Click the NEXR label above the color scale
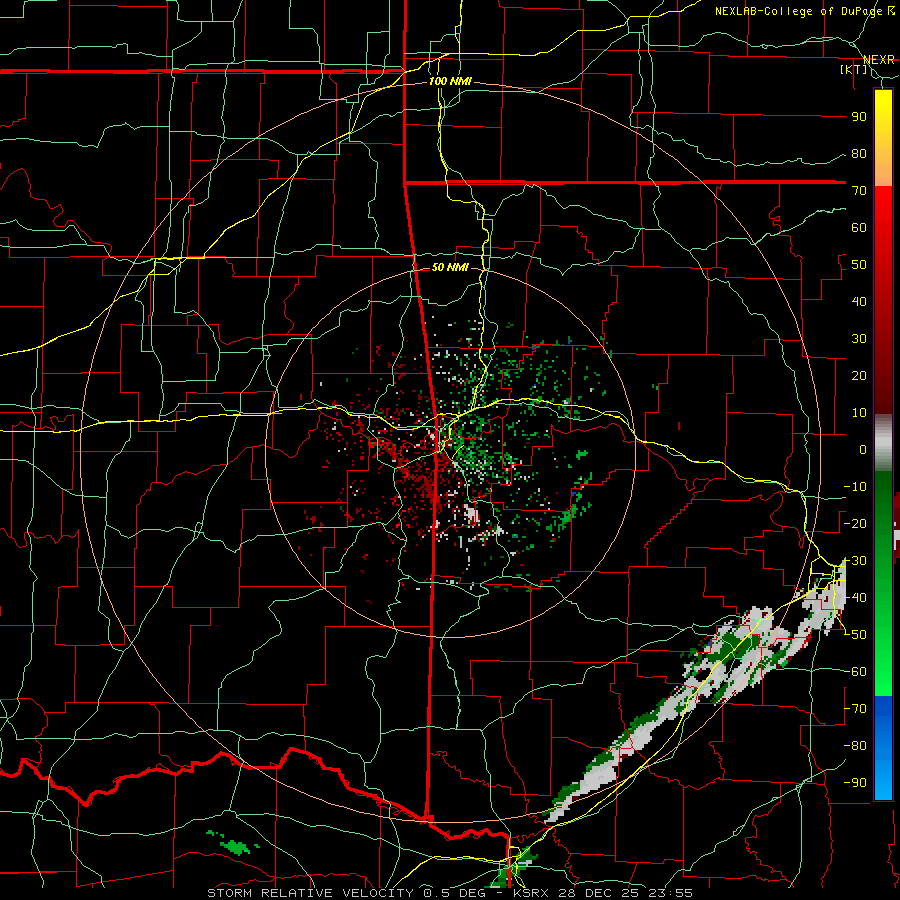This screenshot has height=900, width=900. (x=878, y=60)
